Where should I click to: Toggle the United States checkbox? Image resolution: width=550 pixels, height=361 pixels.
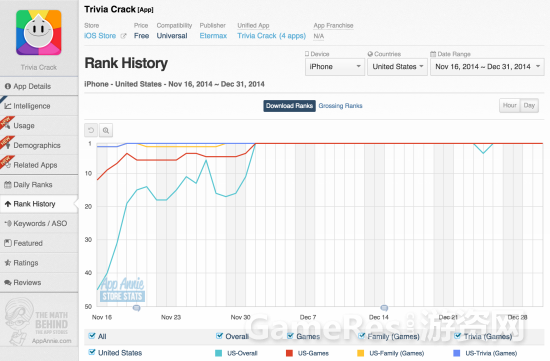coord(92,352)
